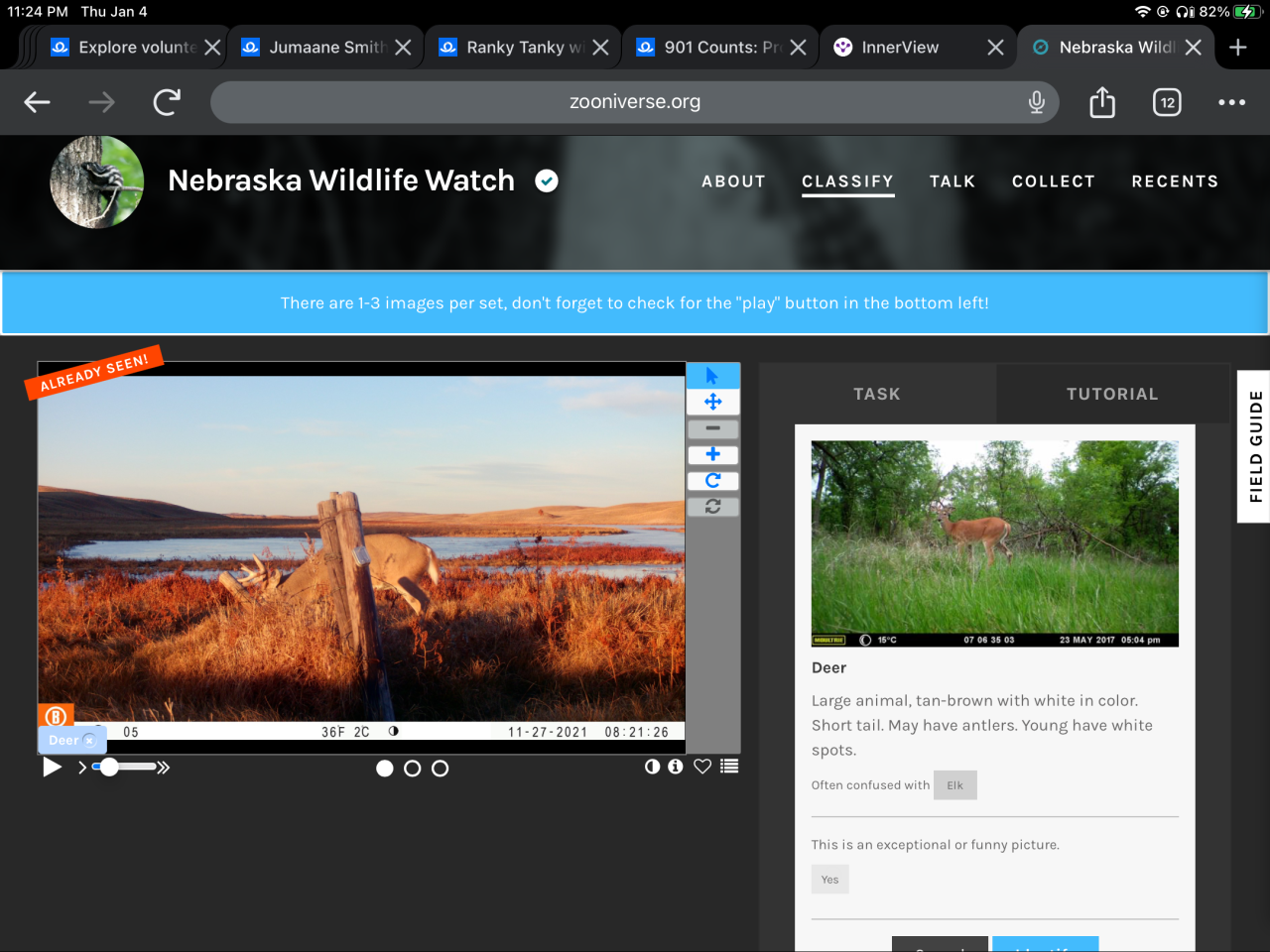Close the Jumaane Smith tab
Screen dimensions: 1270x952
click(x=403, y=48)
